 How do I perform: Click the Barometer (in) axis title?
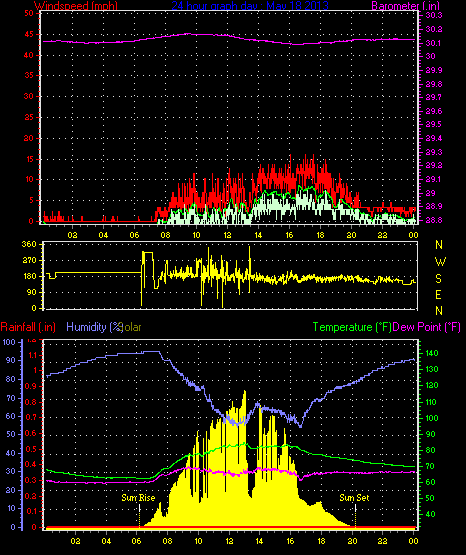(405, 5)
